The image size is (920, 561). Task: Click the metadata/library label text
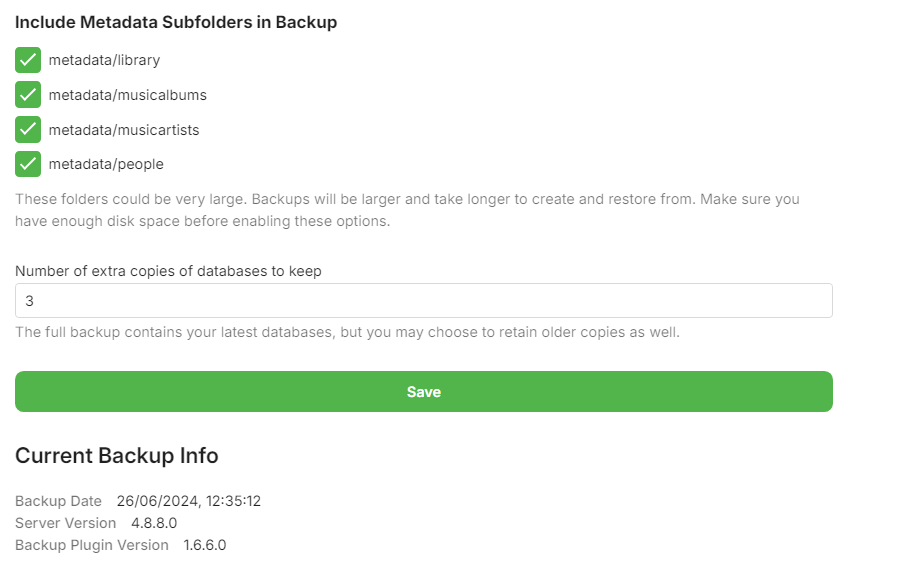pyautogui.click(x=104, y=60)
